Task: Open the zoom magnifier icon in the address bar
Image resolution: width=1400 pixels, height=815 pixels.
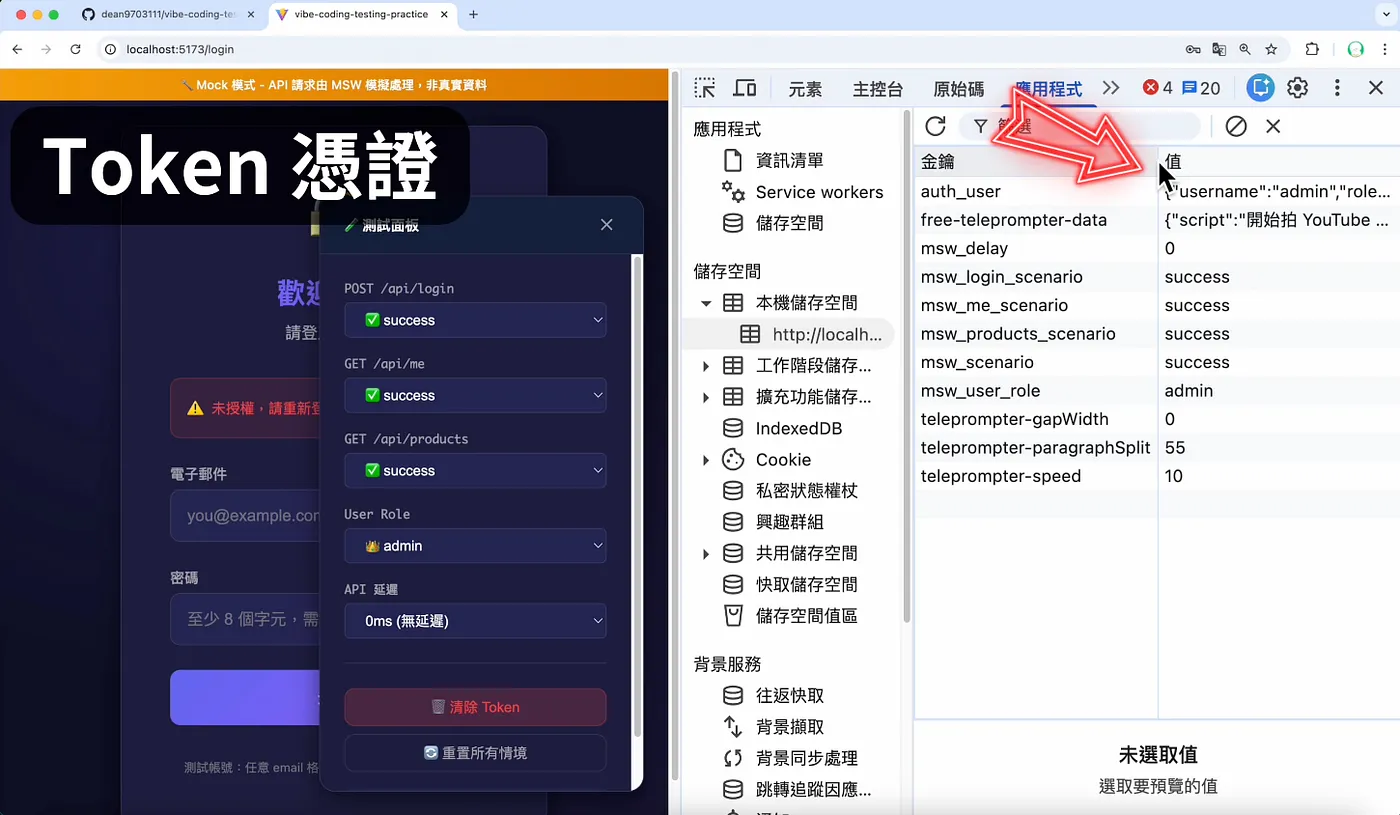Action: (1245, 49)
